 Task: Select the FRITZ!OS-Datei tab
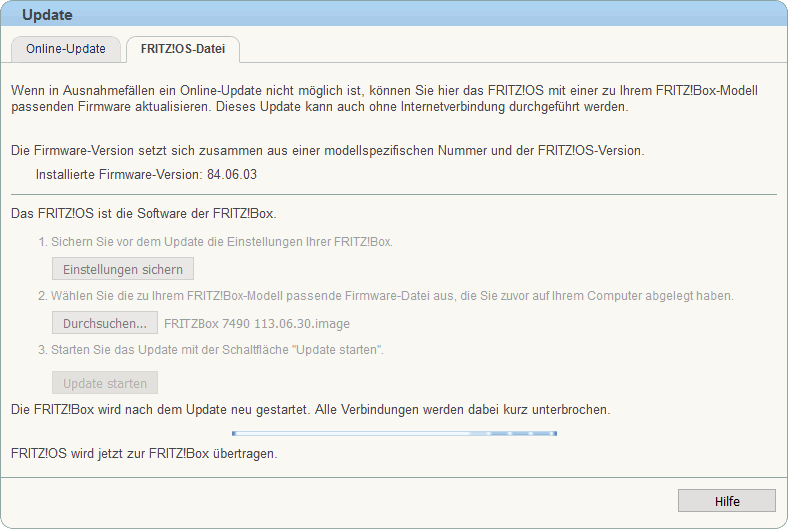(x=183, y=49)
